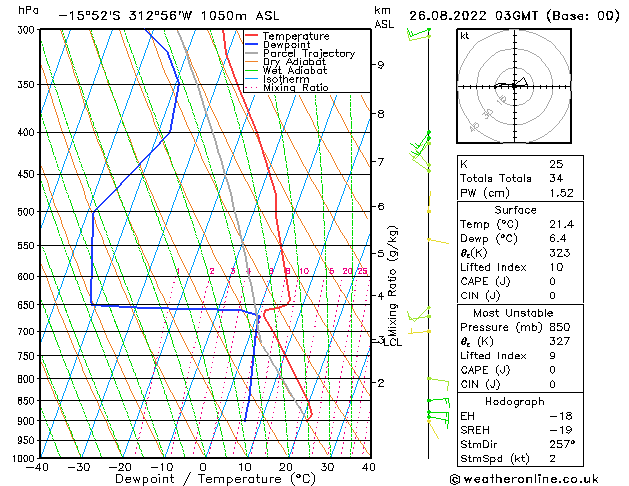The height and width of the screenshot is (486, 629).
Task: Click the 300 hPa pressure axis label
Action: 27,30
